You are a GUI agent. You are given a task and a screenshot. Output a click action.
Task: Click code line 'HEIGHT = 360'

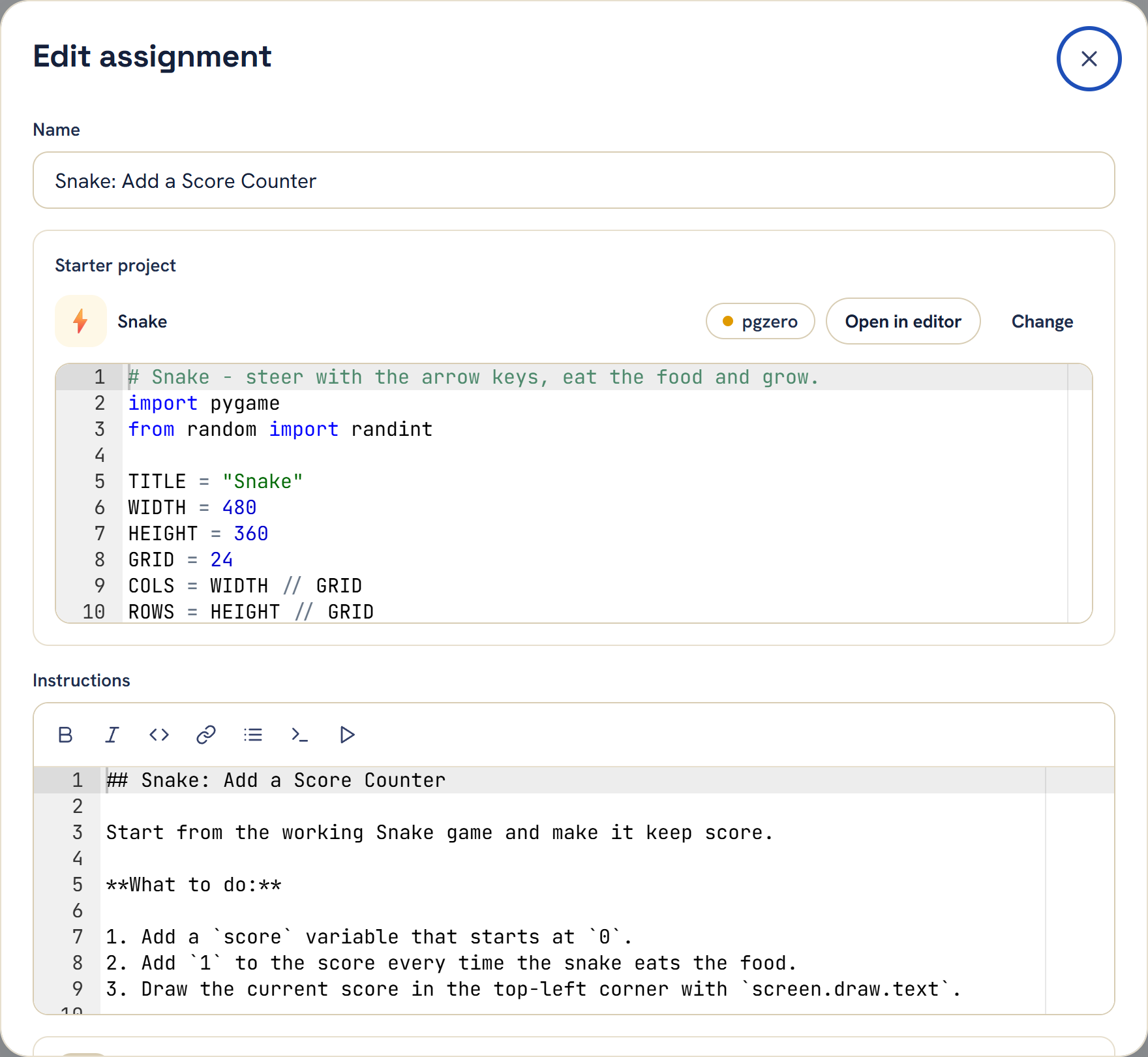tap(198, 534)
